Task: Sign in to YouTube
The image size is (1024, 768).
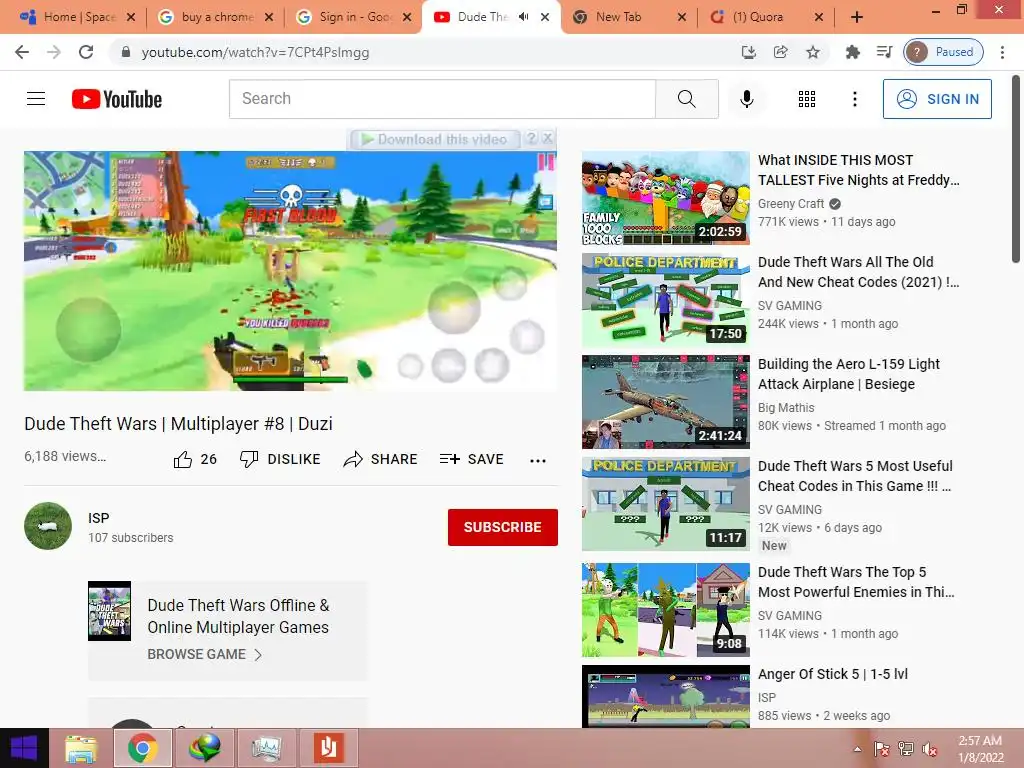Action: point(936,99)
